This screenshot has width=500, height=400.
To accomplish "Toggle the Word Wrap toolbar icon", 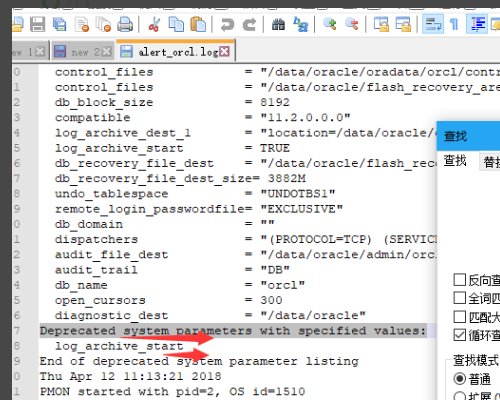I will tap(433, 24).
